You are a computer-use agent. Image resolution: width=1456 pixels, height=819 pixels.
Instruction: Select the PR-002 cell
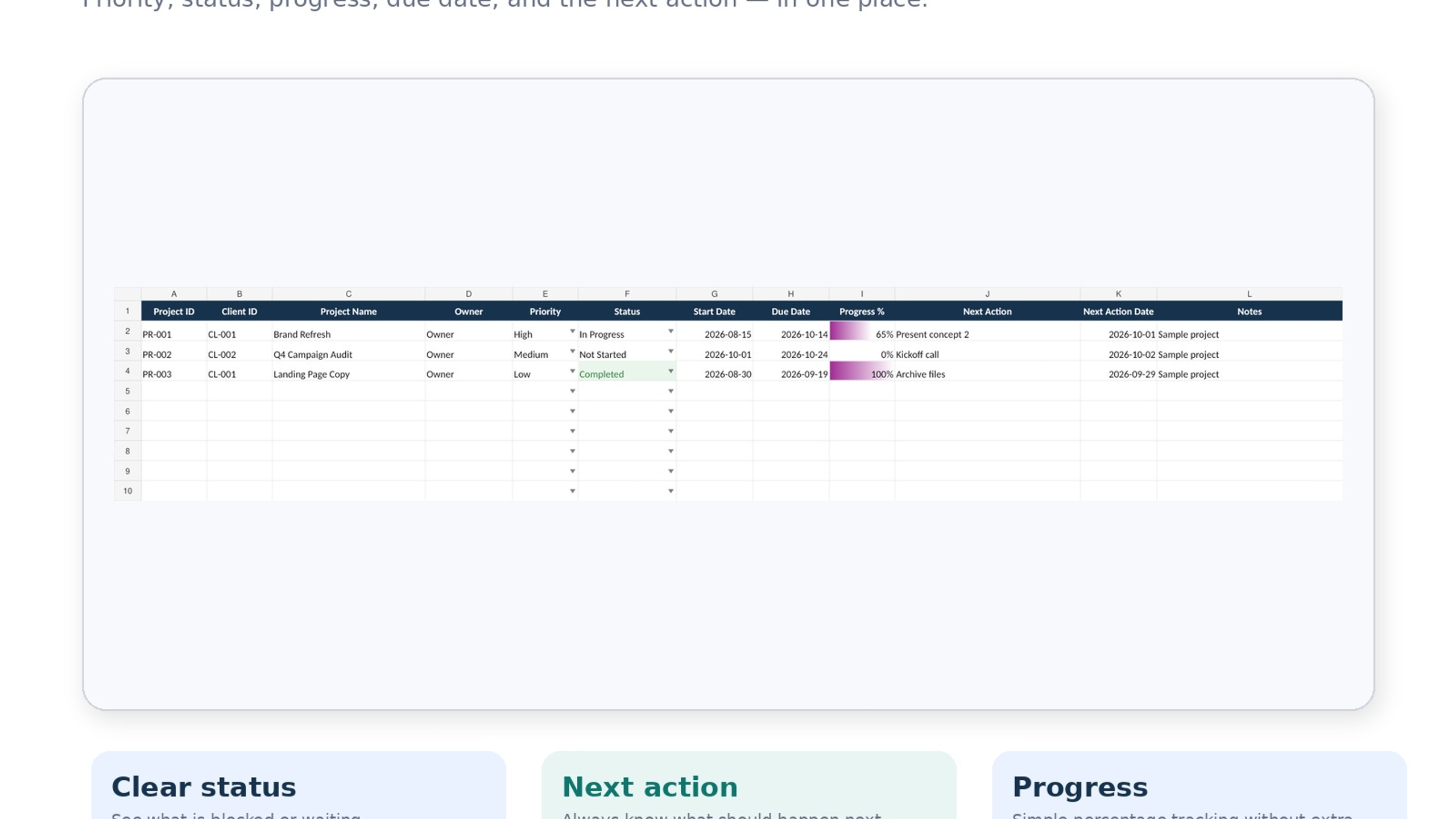[x=174, y=351]
